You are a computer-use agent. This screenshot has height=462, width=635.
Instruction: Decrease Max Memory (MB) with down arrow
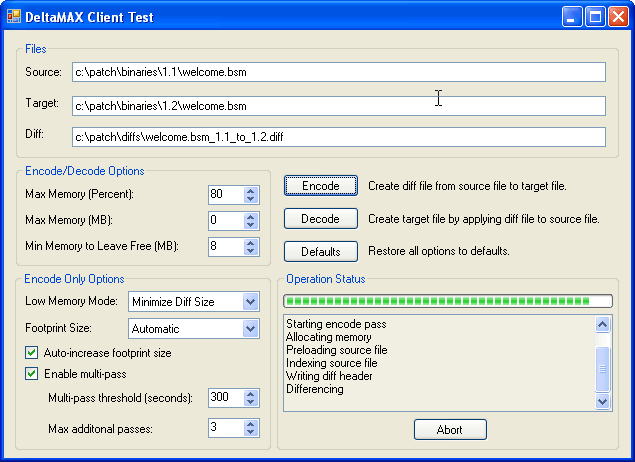pos(251,225)
